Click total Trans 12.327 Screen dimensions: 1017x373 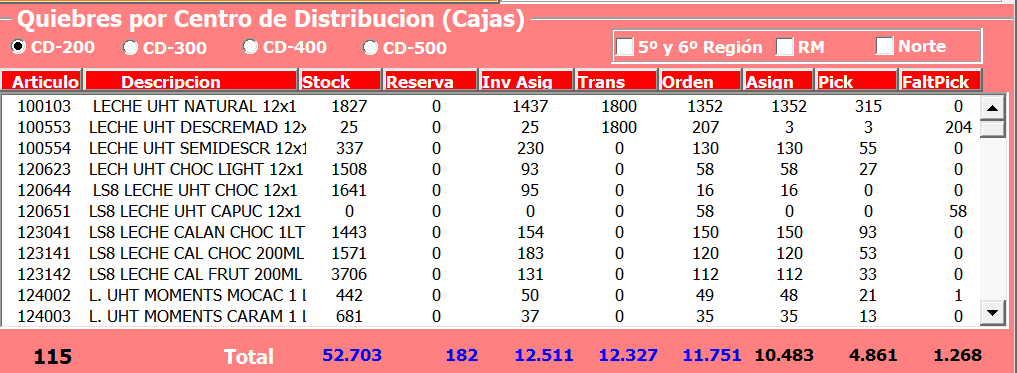[x=628, y=355]
